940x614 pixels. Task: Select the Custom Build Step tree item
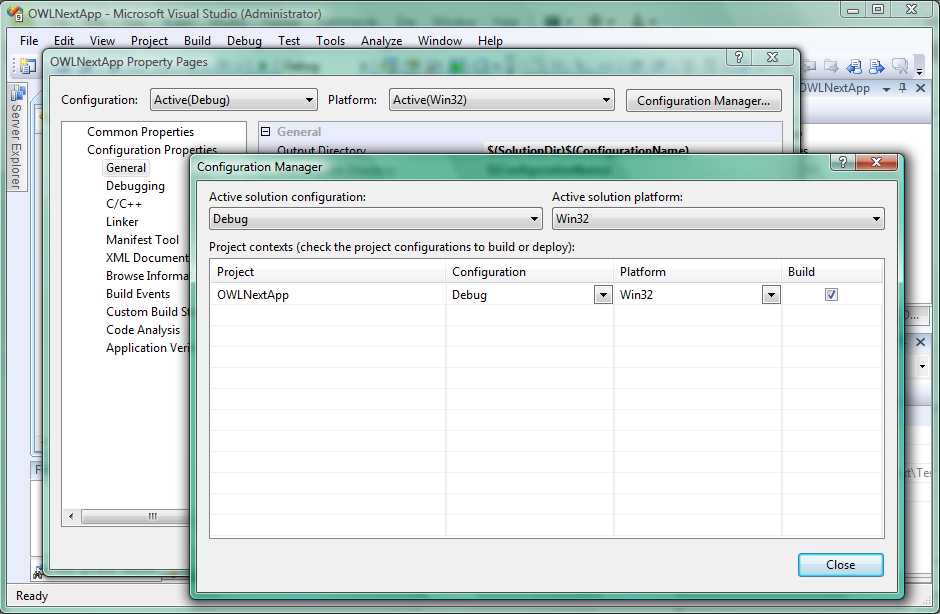(147, 312)
